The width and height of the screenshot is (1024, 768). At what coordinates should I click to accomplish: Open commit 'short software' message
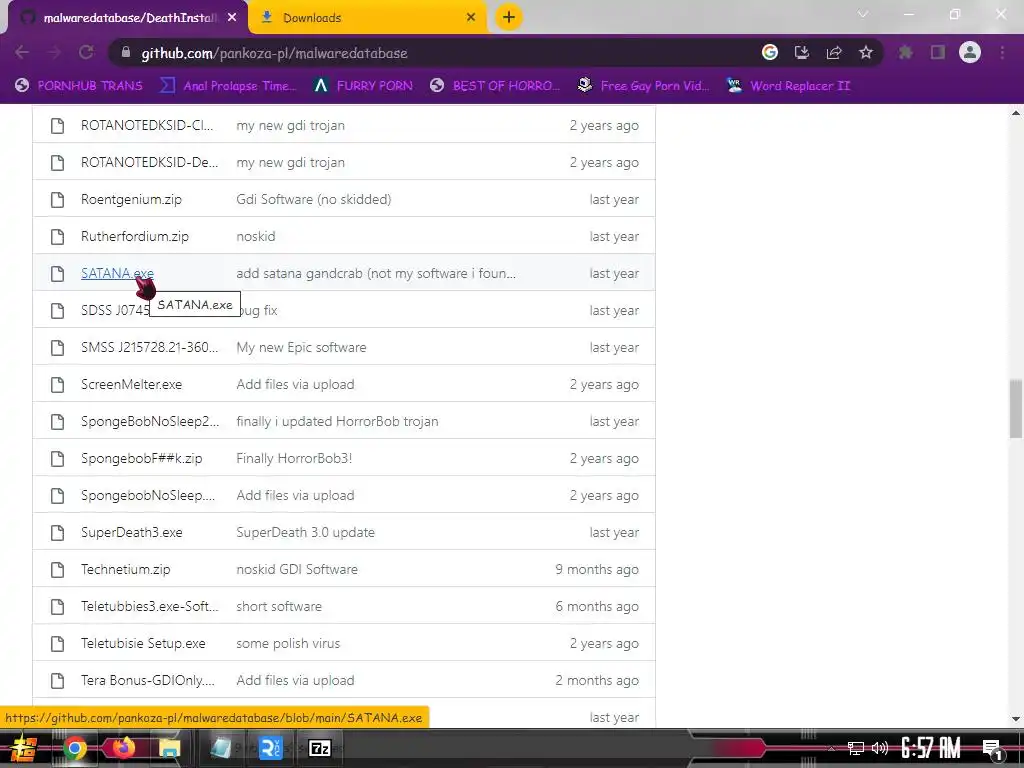point(279,606)
